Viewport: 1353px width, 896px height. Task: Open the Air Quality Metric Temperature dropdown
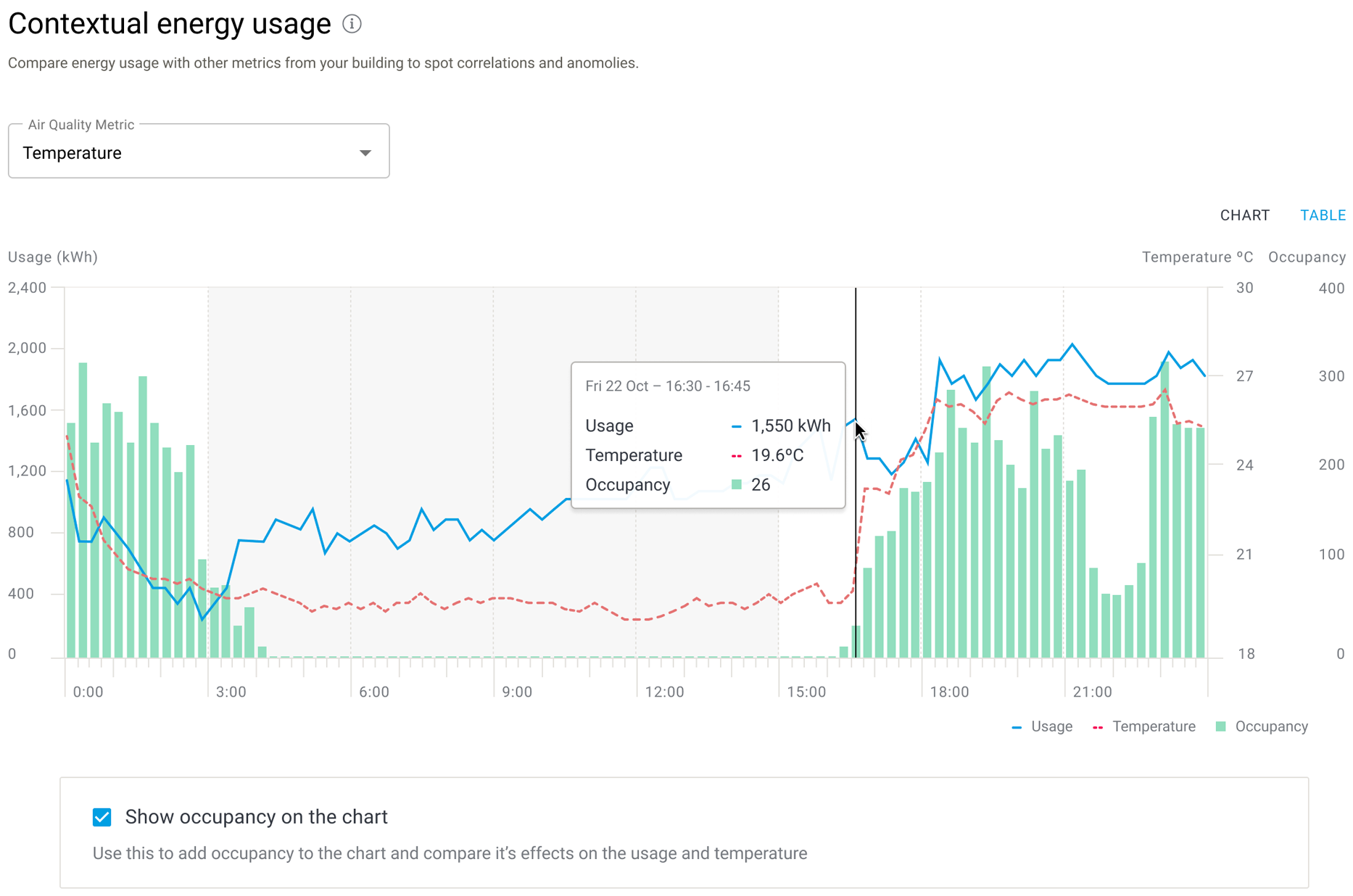tap(199, 151)
